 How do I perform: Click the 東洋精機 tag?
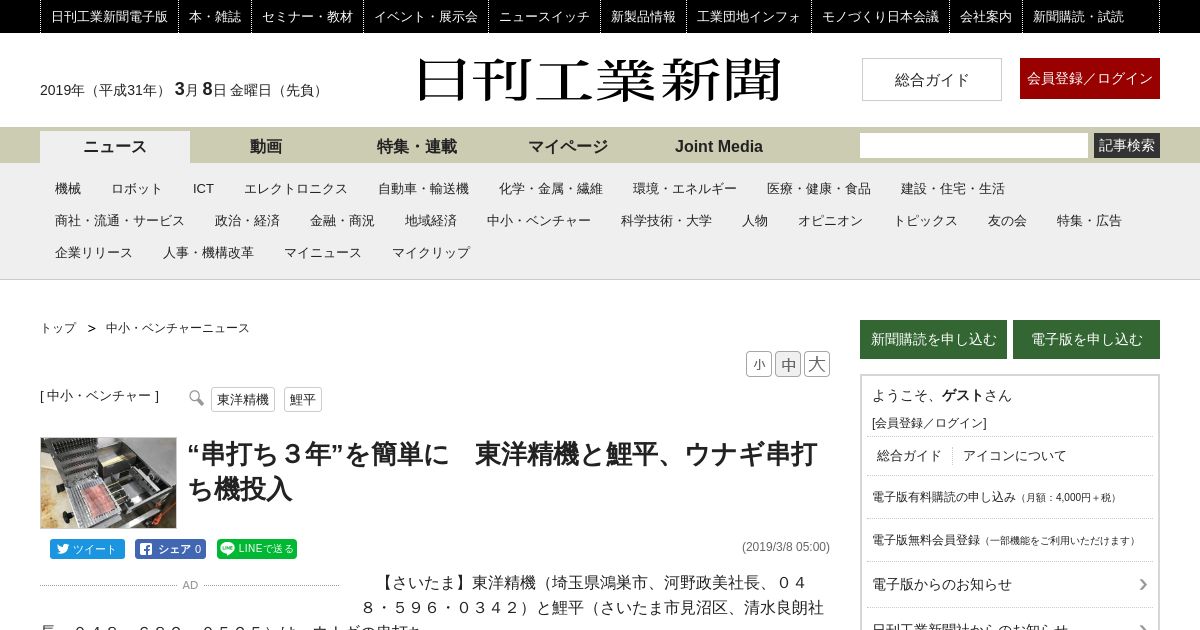click(243, 400)
